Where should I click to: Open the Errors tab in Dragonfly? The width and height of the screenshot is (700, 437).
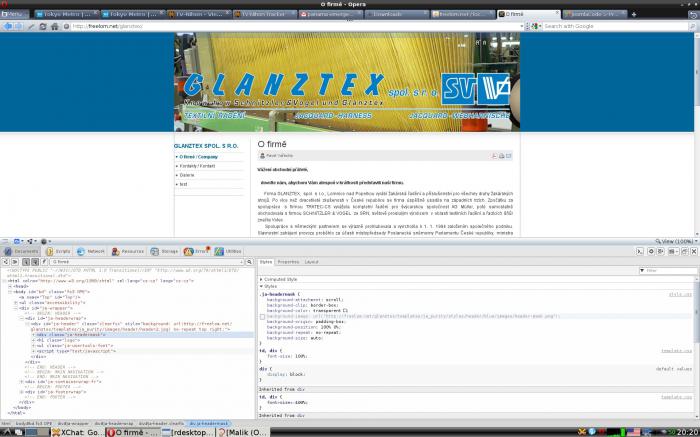pyautogui.click(x=196, y=251)
